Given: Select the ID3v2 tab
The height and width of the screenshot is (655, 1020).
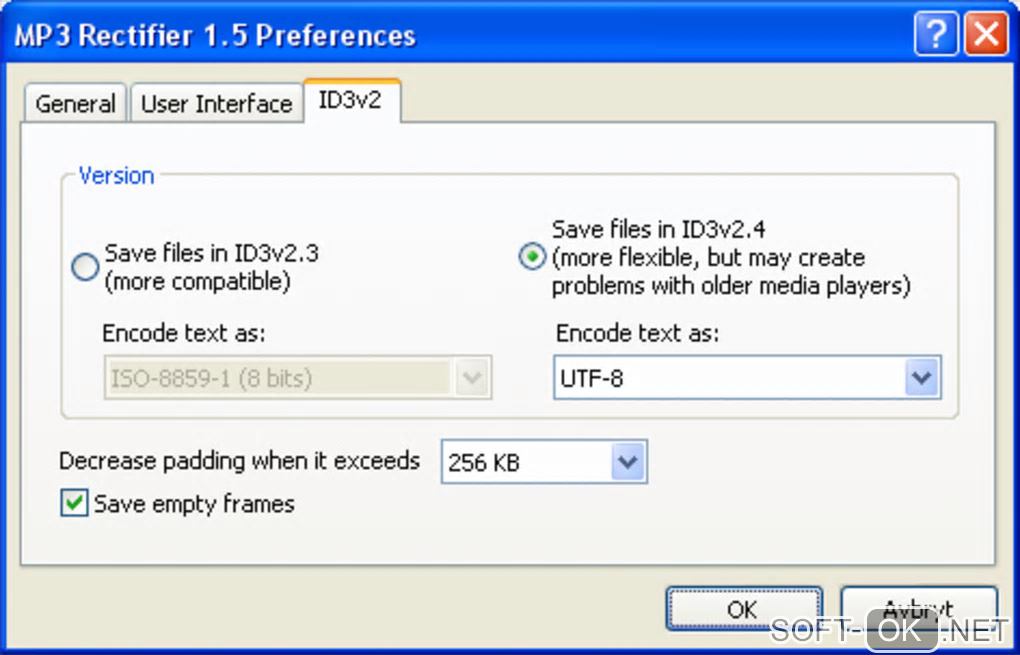Looking at the screenshot, I should coord(350,100).
